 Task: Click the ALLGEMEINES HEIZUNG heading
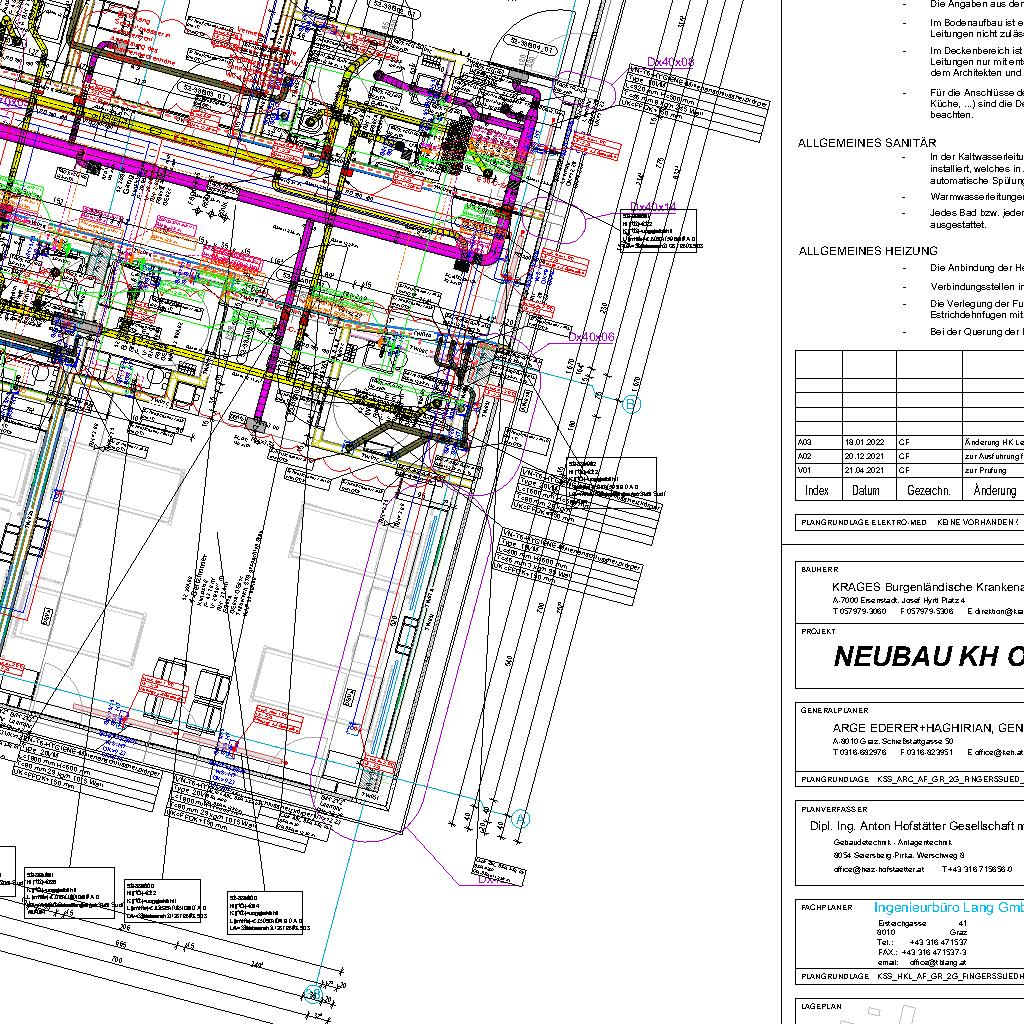pos(868,251)
